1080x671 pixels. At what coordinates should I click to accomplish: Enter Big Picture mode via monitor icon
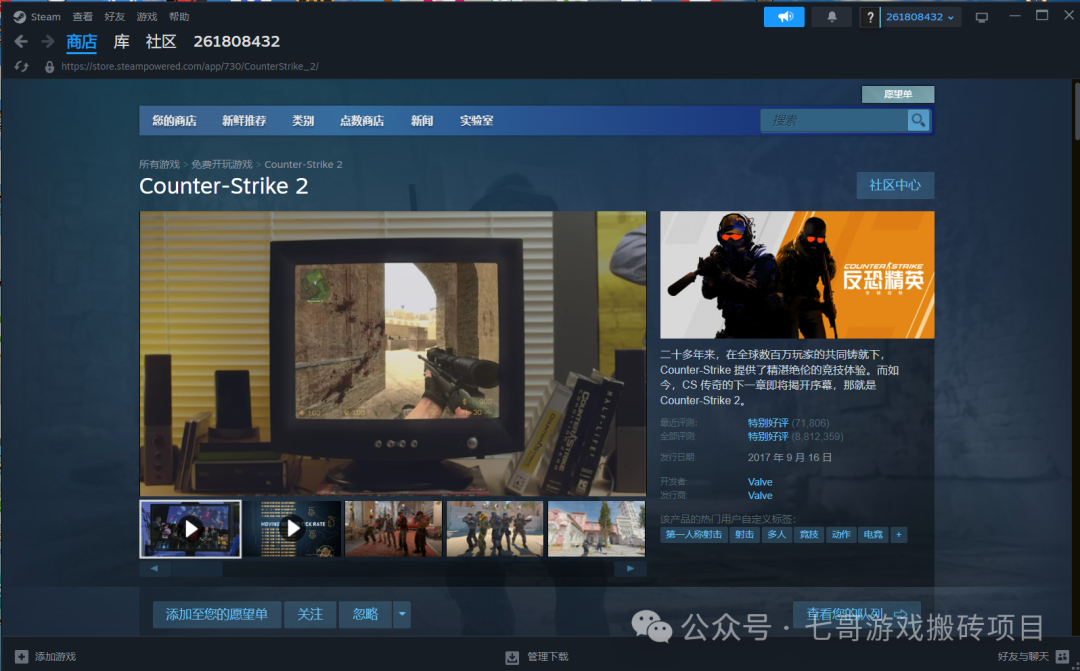(981, 17)
